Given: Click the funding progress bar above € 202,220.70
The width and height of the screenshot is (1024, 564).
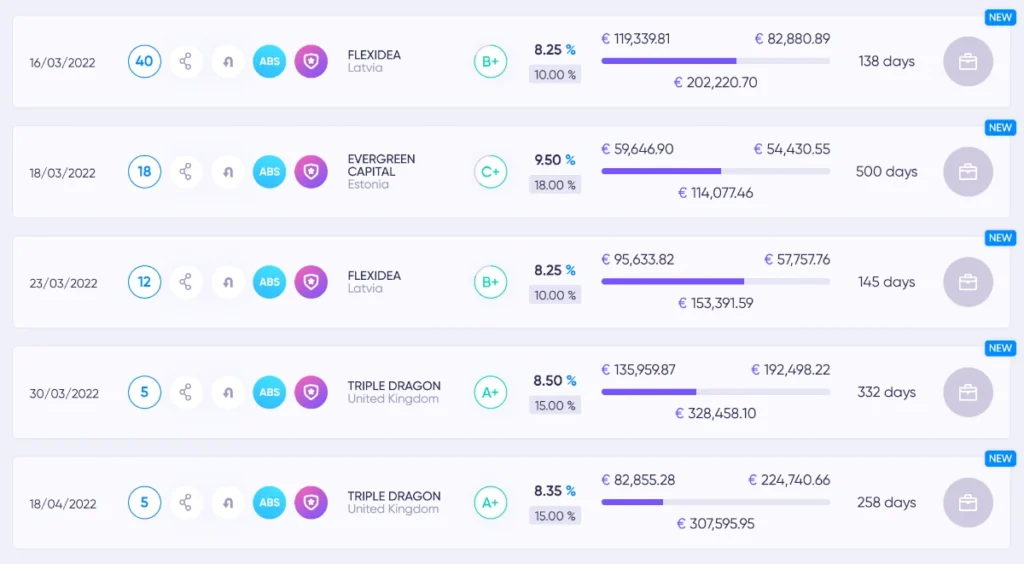Looking at the screenshot, I should (716, 61).
